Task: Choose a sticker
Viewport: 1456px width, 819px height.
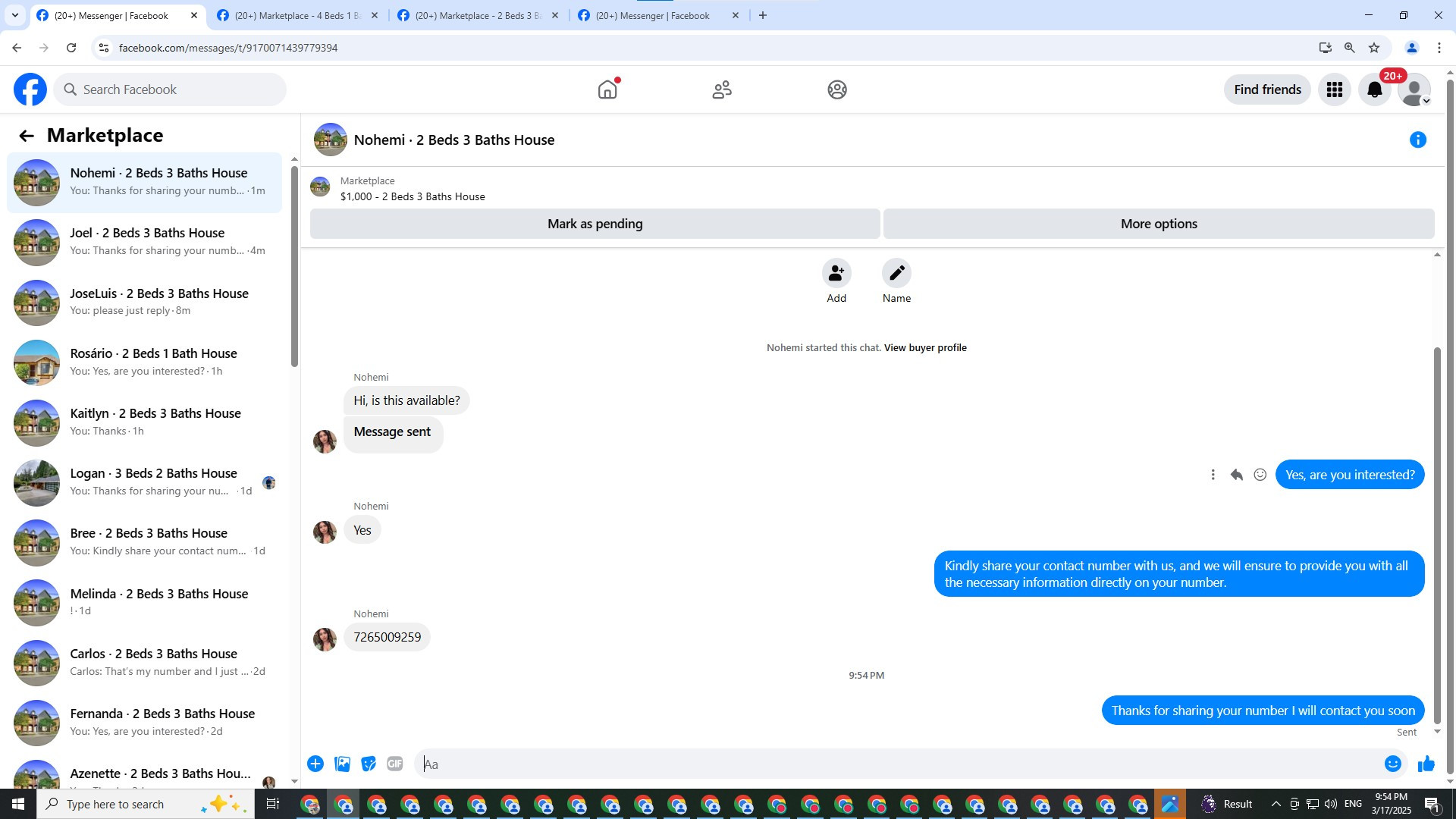Action: pos(369,764)
